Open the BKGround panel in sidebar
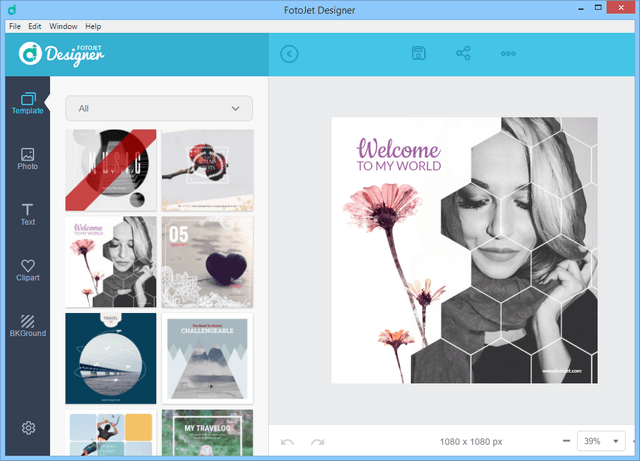This screenshot has width=640, height=461. point(28,326)
